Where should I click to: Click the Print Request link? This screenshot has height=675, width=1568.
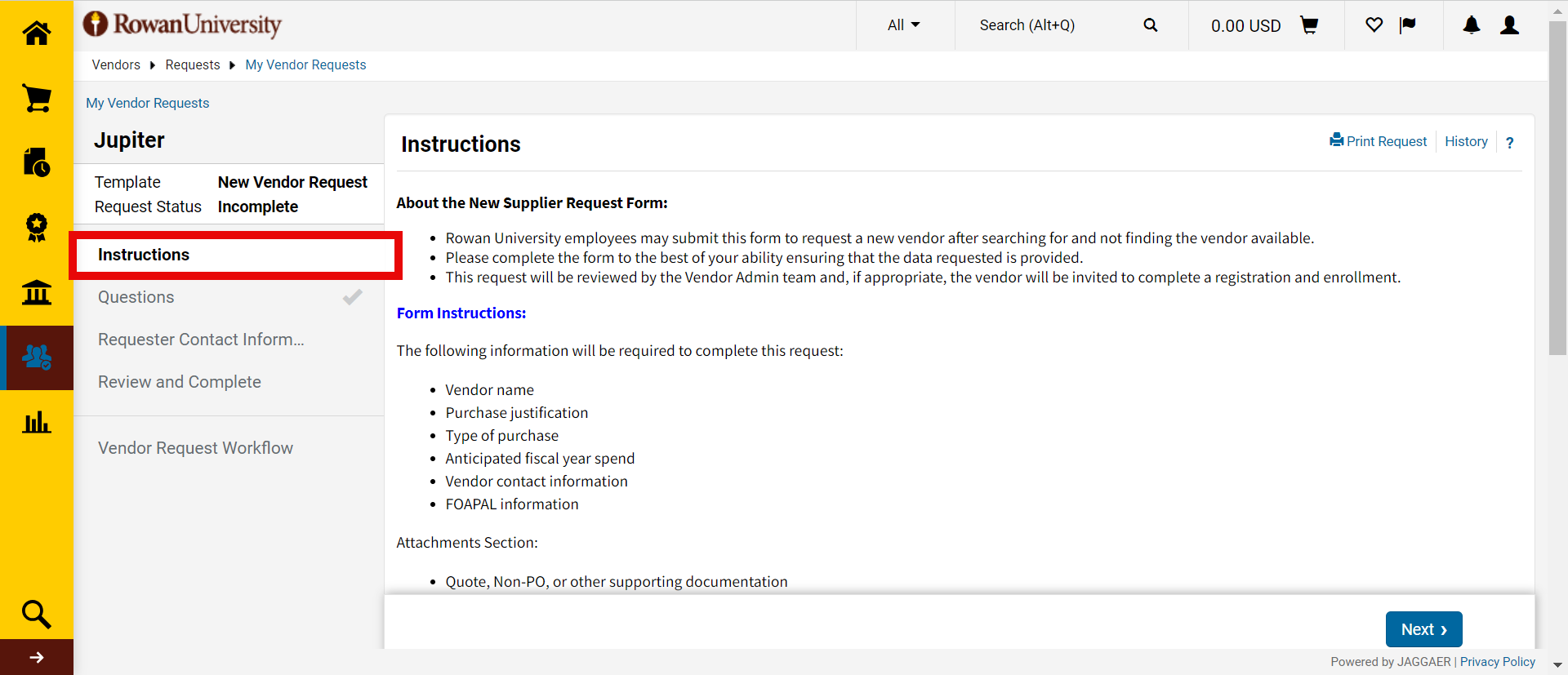pyautogui.click(x=1379, y=141)
